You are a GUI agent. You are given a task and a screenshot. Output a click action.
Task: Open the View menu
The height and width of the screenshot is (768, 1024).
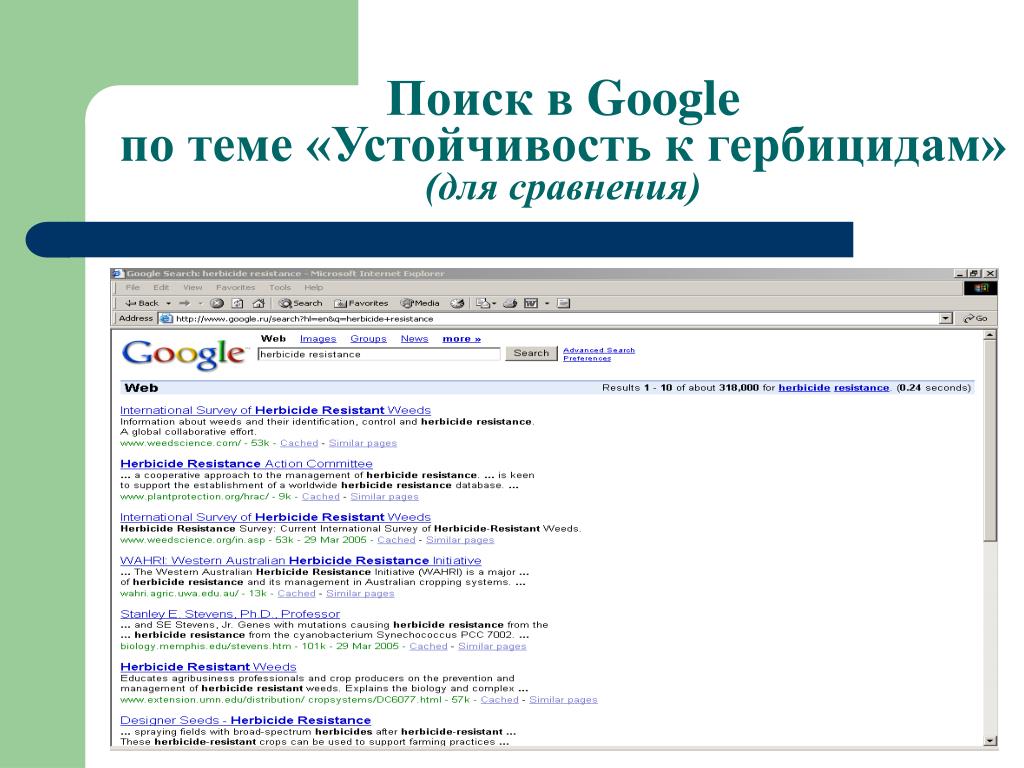[x=192, y=287]
